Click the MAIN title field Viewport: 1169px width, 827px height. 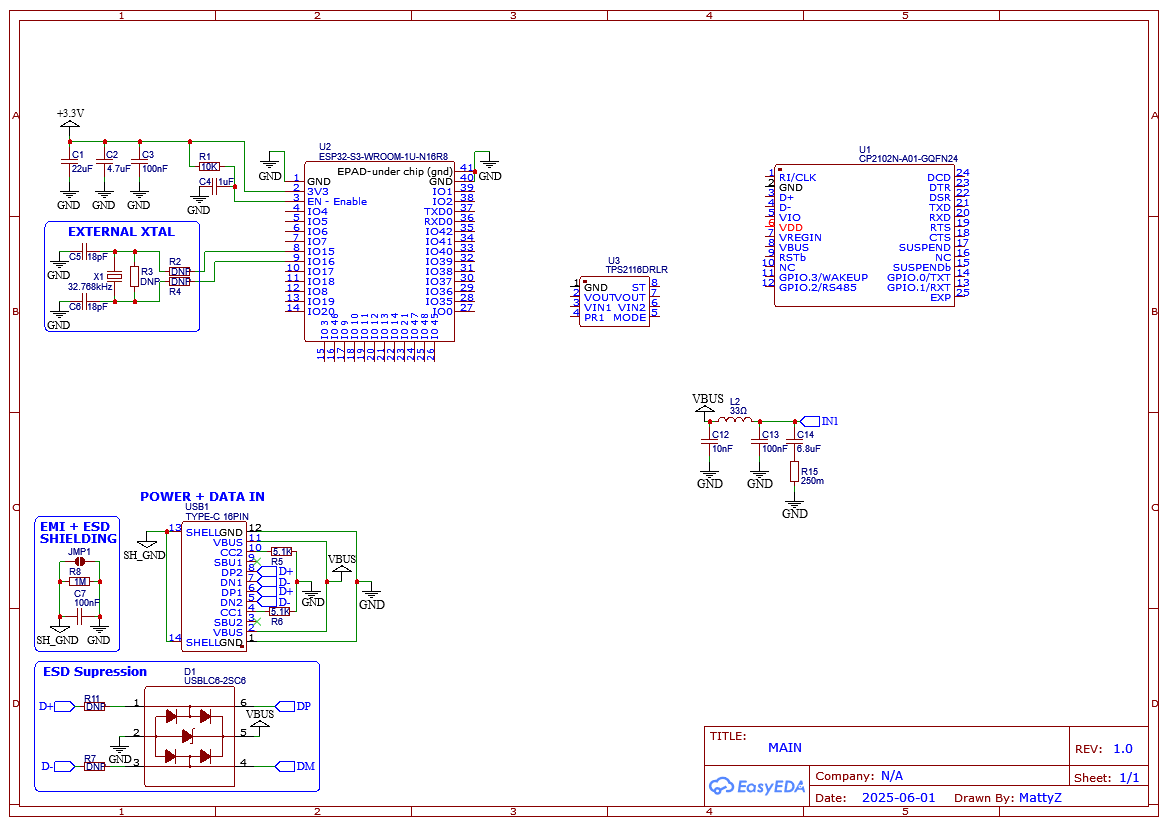click(x=785, y=747)
